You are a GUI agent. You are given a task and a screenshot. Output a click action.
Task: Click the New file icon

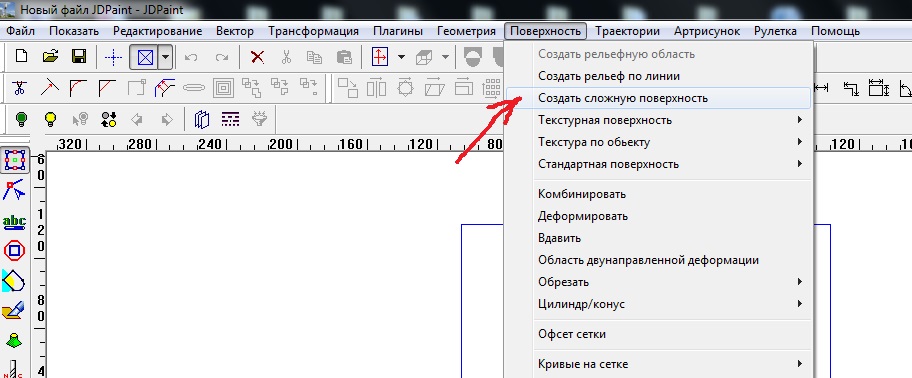[x=22, y=56]
